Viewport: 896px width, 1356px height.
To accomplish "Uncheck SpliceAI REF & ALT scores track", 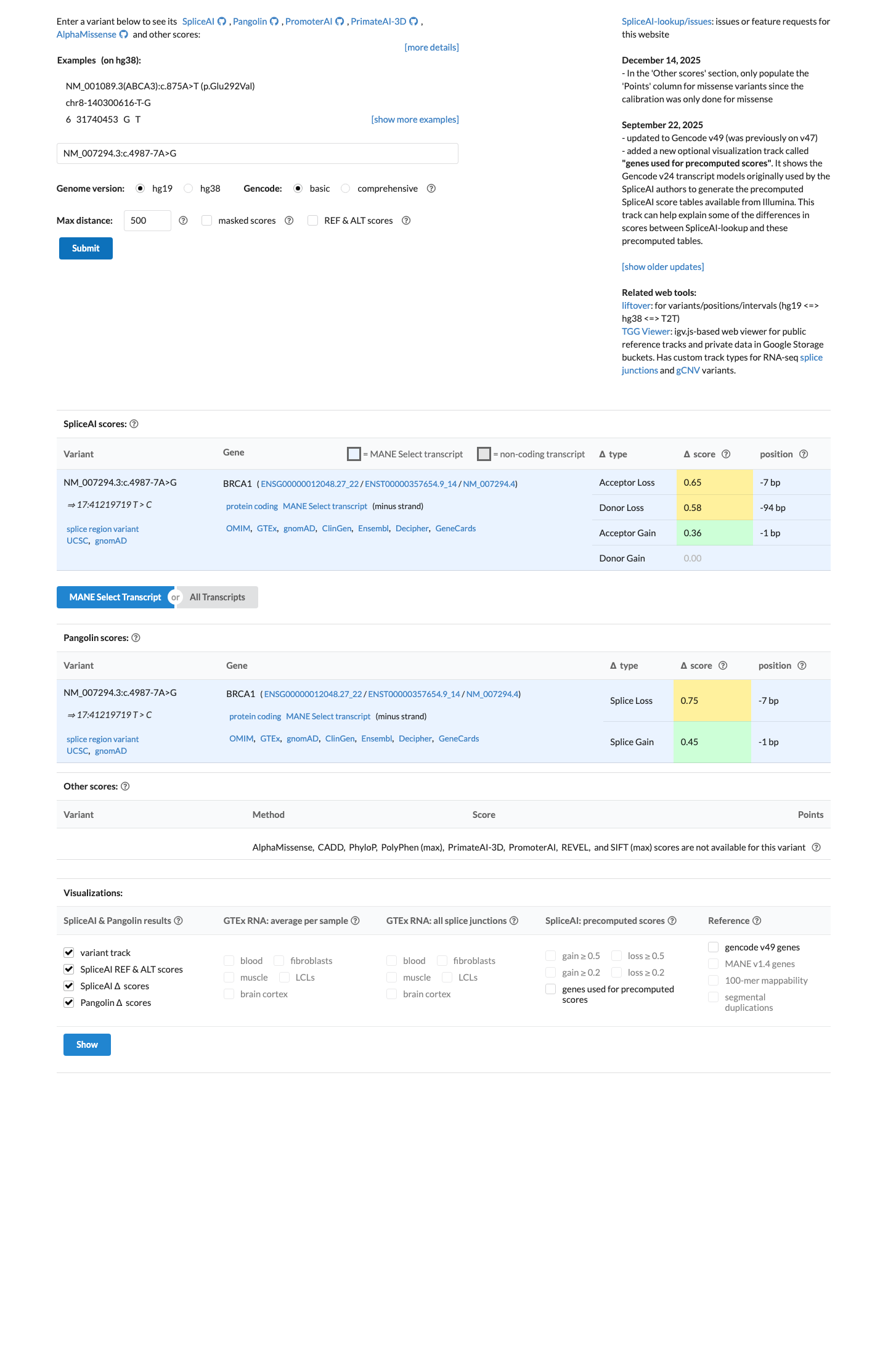I will click(69, 970).
